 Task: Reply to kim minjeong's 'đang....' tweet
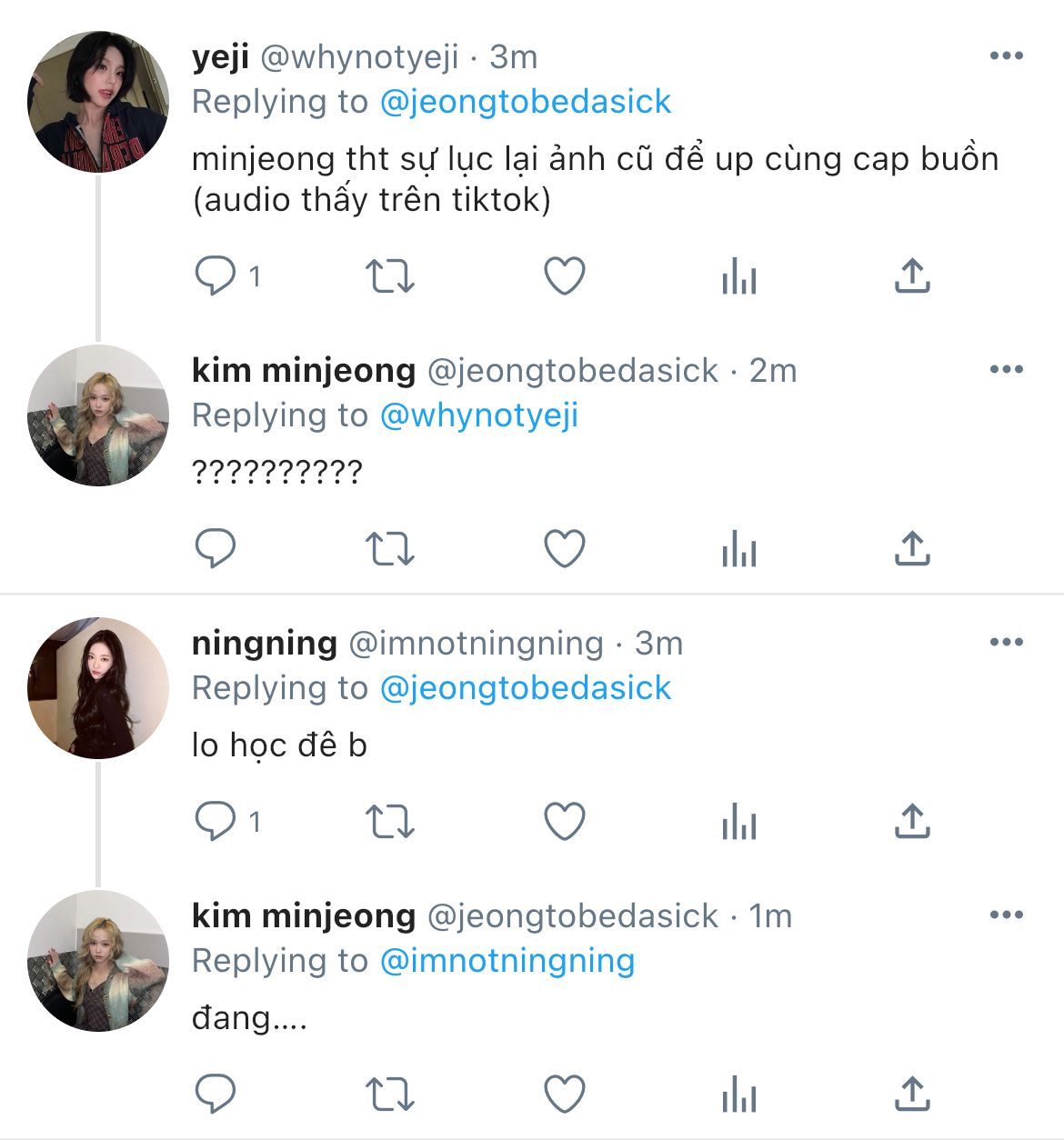click(216, 1094)
